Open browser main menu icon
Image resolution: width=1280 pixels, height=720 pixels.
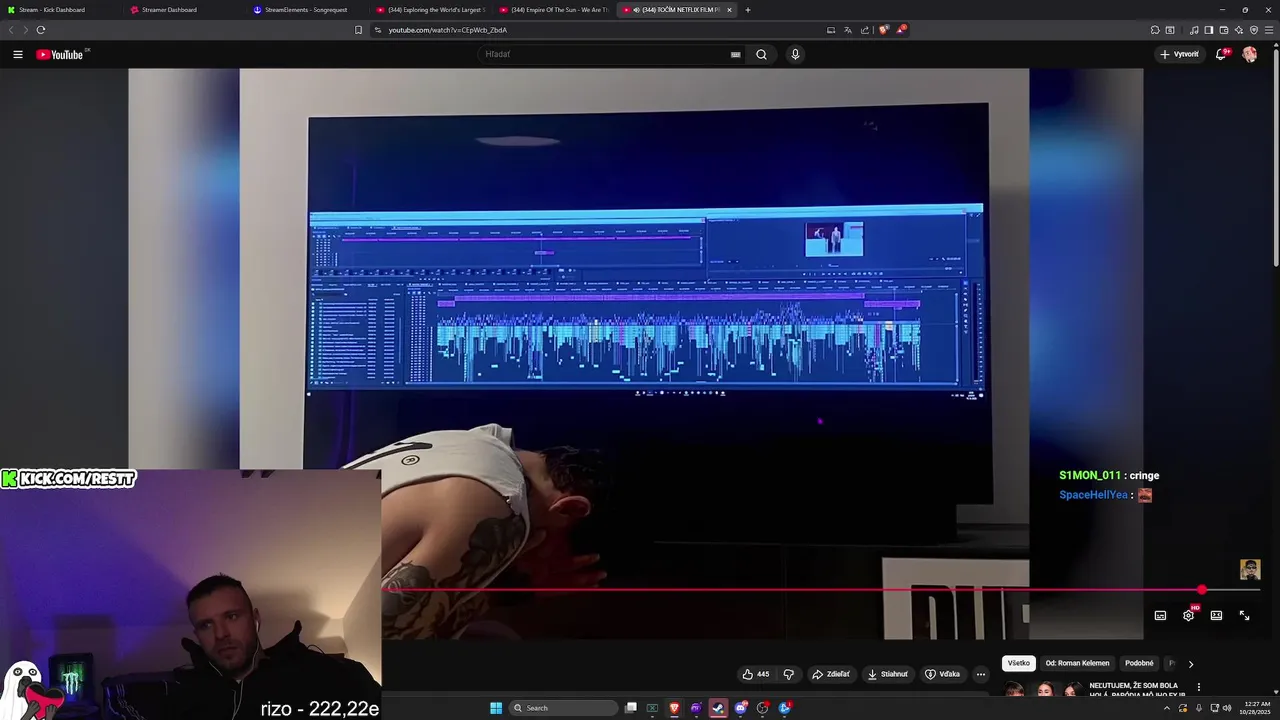pos(1269,30)
